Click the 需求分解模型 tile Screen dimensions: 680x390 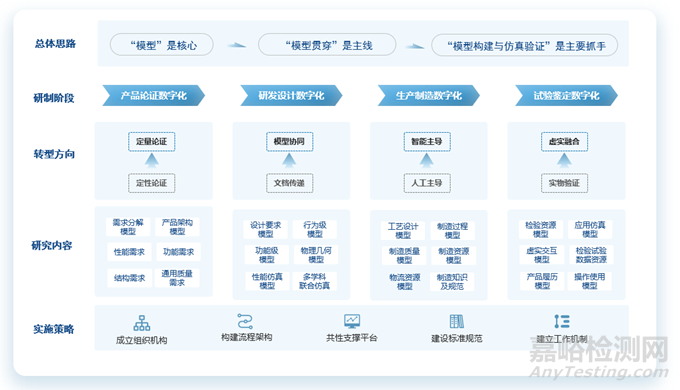coord(128,227)
